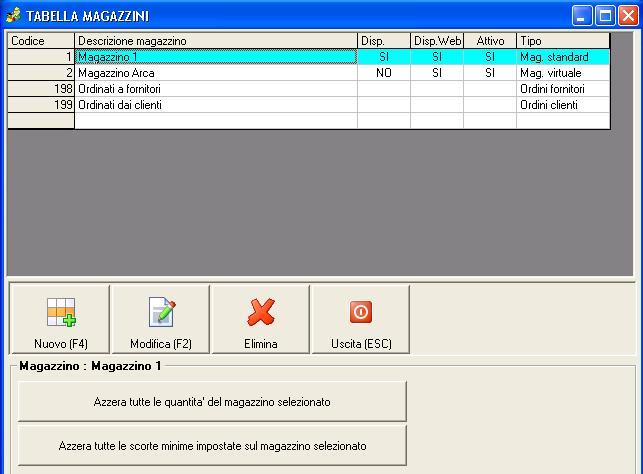This screenshot has height=474, width=643.
Task: Click code cell 1
Action: (41, 57)
